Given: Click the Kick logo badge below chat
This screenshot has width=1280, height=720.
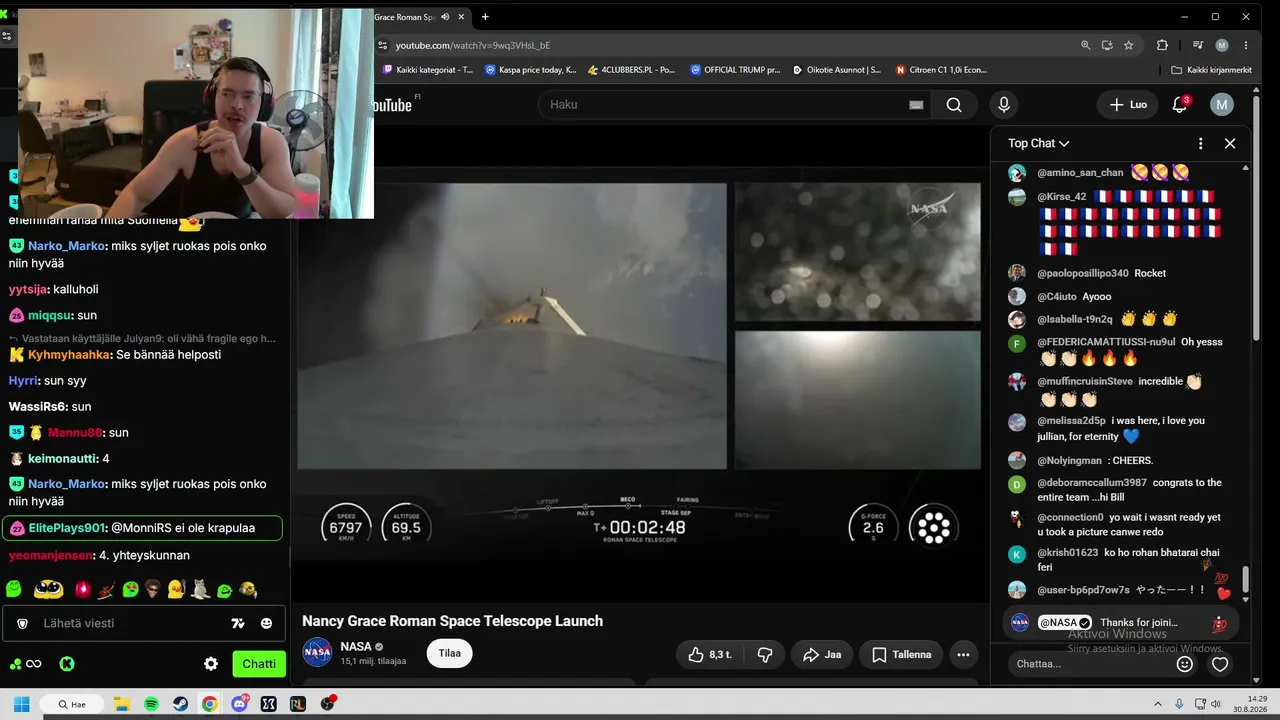Looking at the screenshot, I should [67, 664].
